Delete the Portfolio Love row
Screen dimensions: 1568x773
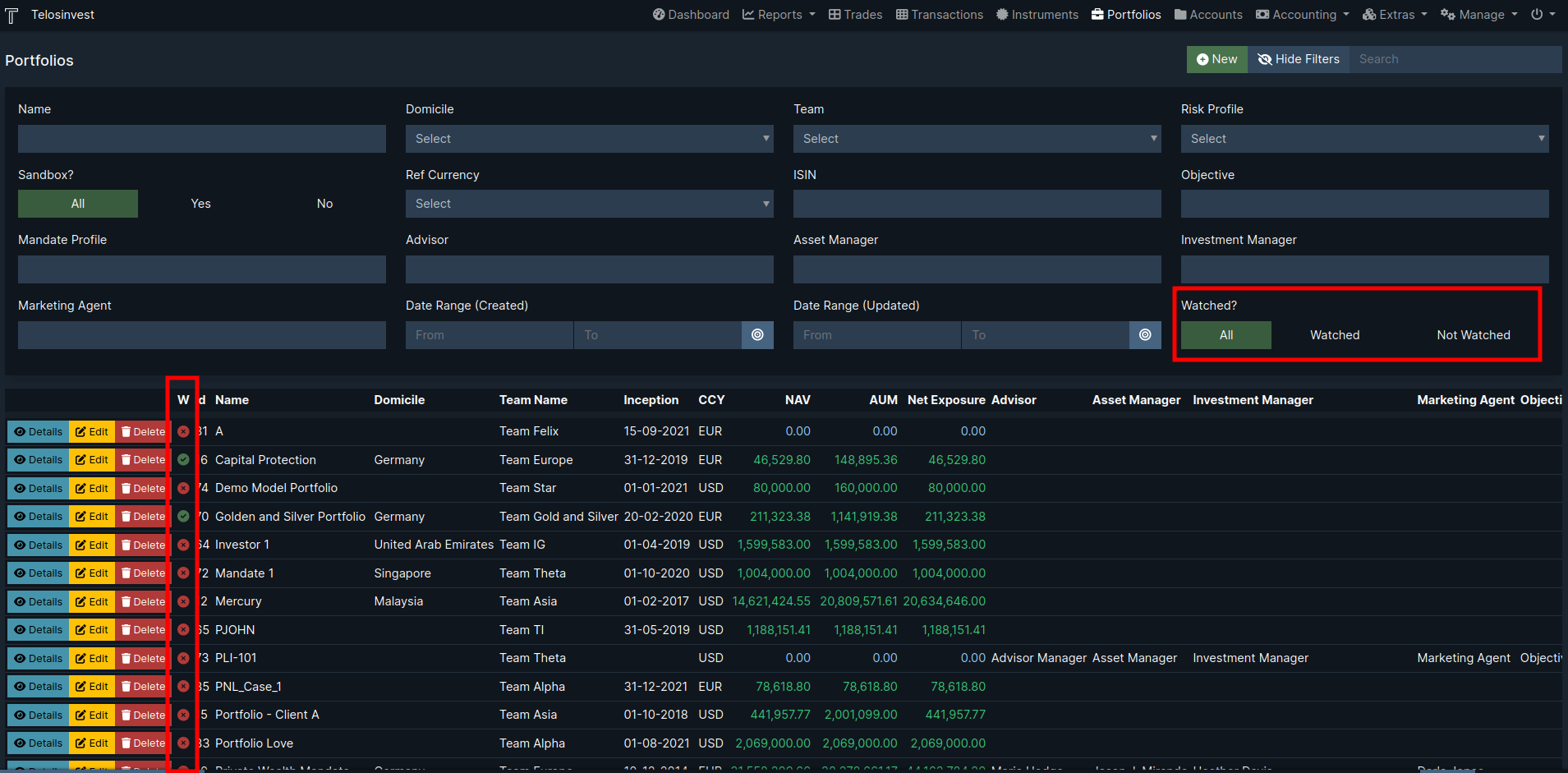pyautogui.click(x=143, y=743)
